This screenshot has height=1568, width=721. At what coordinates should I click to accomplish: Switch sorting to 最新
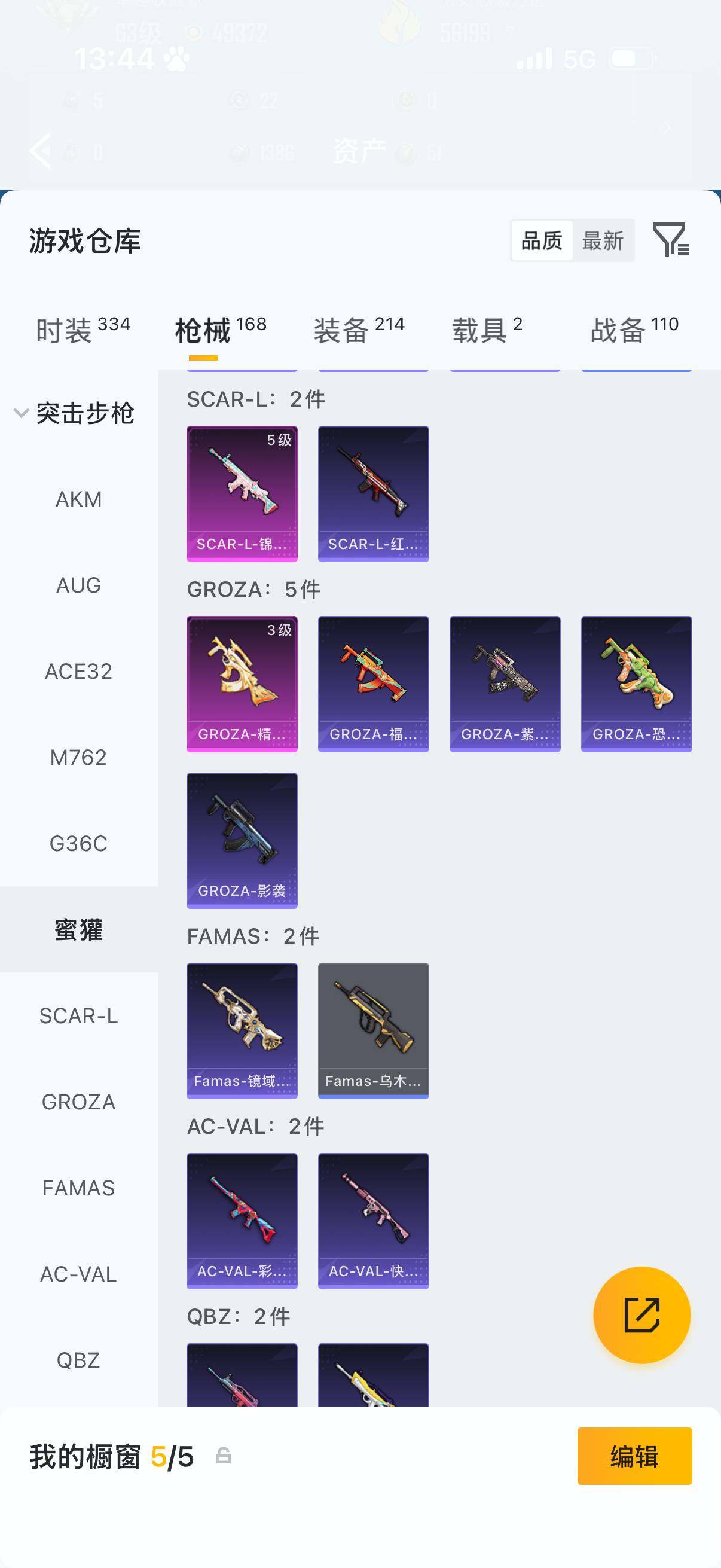point(603,240)
